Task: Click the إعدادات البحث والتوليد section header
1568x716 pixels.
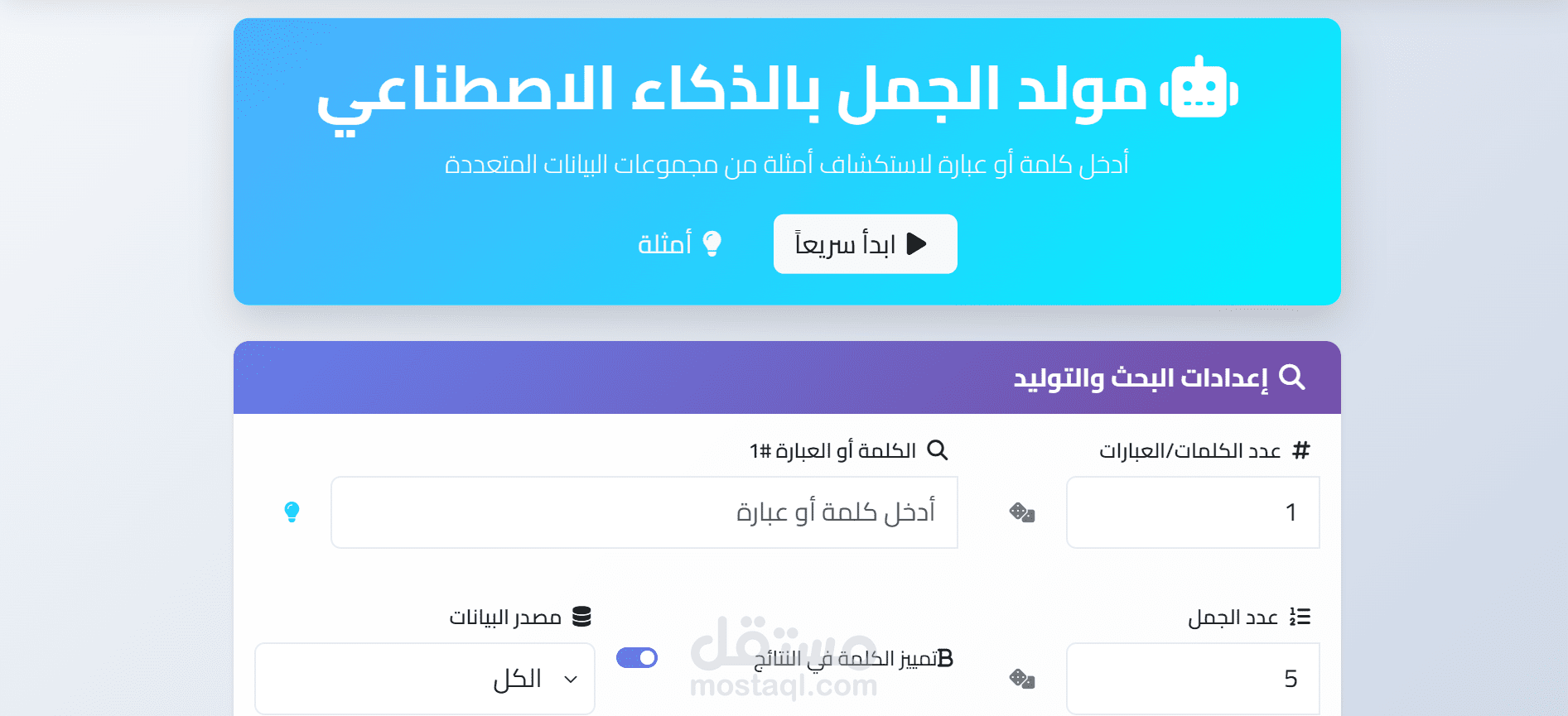Action: [1141, 378]
